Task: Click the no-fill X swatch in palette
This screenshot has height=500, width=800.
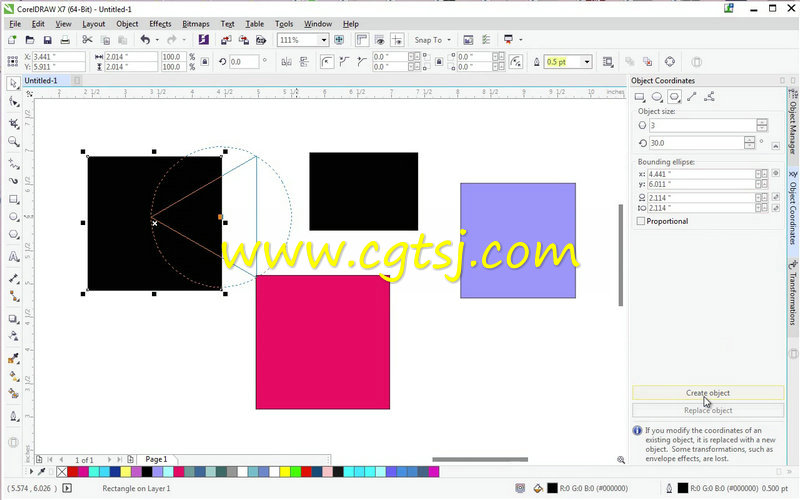Action: click(62, 472)
